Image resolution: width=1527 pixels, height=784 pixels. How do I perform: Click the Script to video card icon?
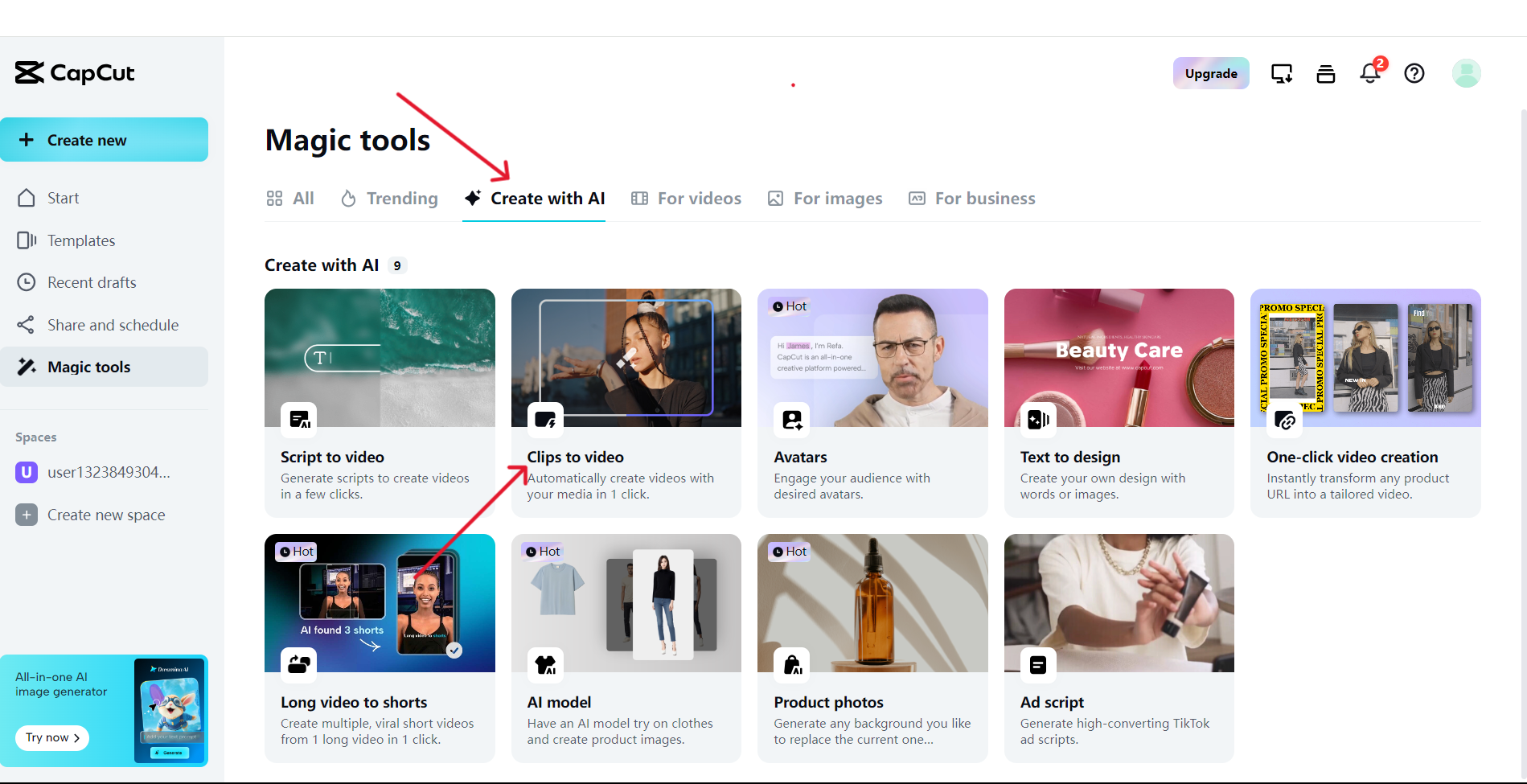pos(299,420)
